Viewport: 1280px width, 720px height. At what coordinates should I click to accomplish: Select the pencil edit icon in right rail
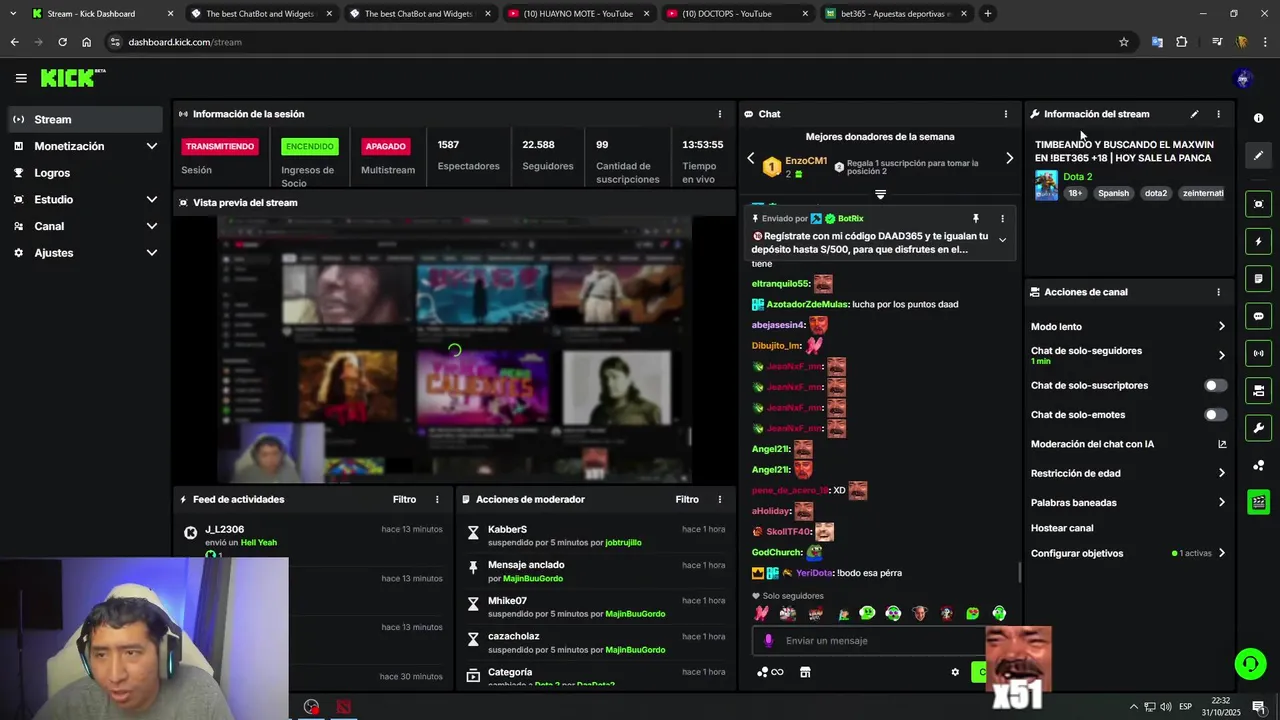(x=1258, y=156)
